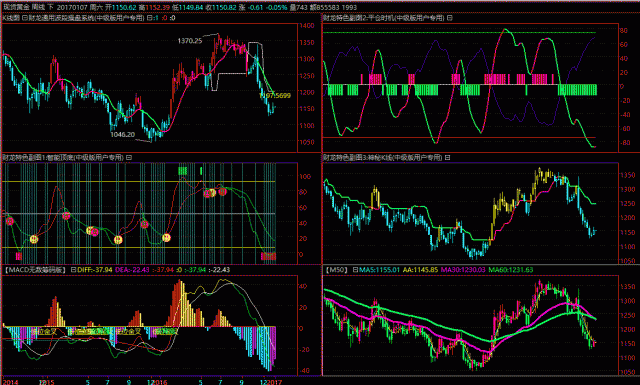Screen dimensions: 640x385
Task: Click the green signal block atop 智能顶底 chart
Action: [182, 171]
